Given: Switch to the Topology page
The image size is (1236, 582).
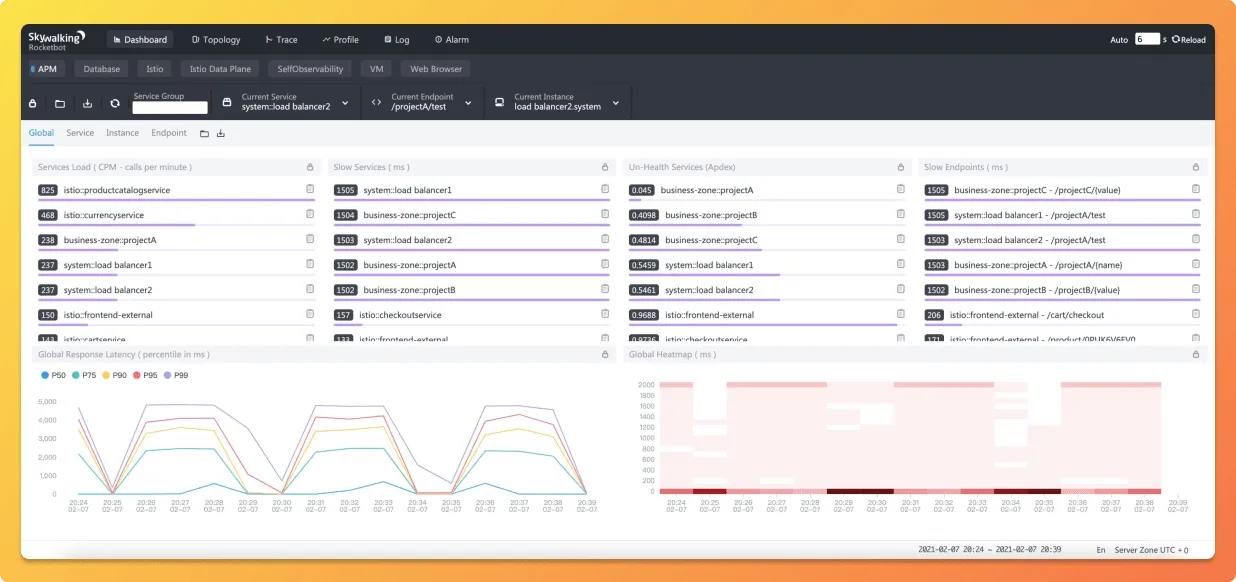Looking at the screenshot, I should [x=216, y=40].
